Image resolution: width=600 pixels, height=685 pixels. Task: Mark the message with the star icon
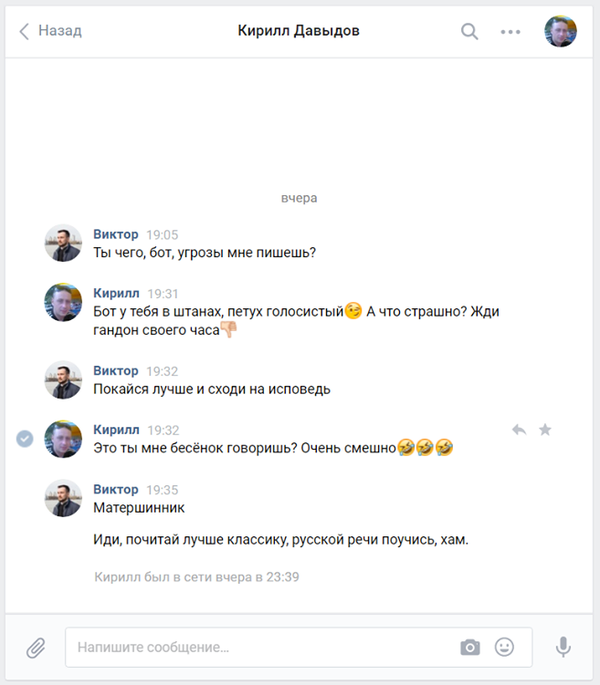tap(545, 430)
